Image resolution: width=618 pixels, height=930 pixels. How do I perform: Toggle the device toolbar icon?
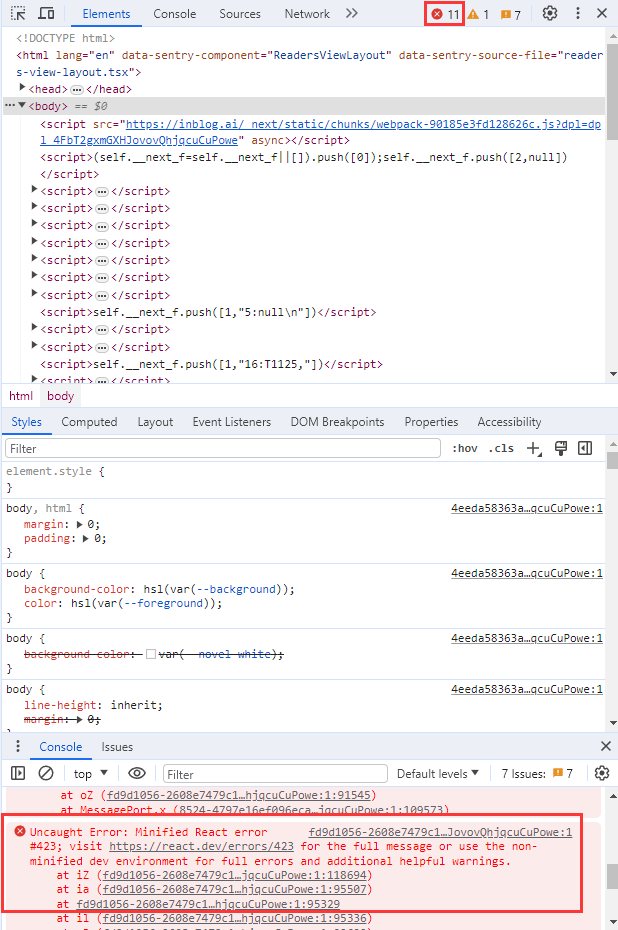[46, 13]
